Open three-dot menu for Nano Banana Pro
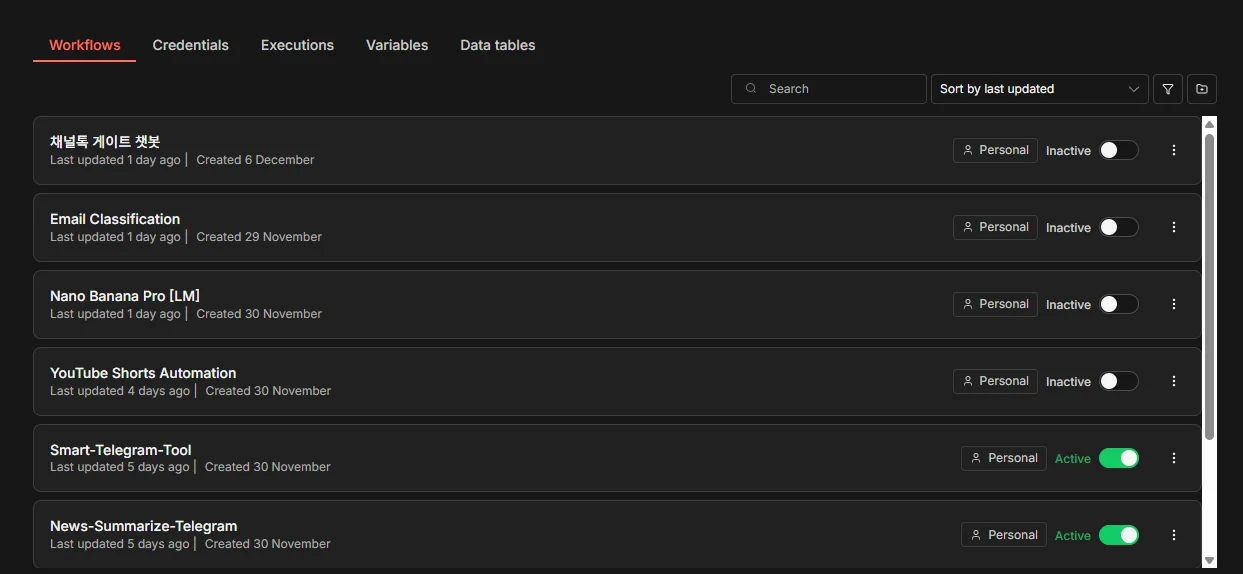Screen dimensions: 1243x574 [x=1174, y=304]
